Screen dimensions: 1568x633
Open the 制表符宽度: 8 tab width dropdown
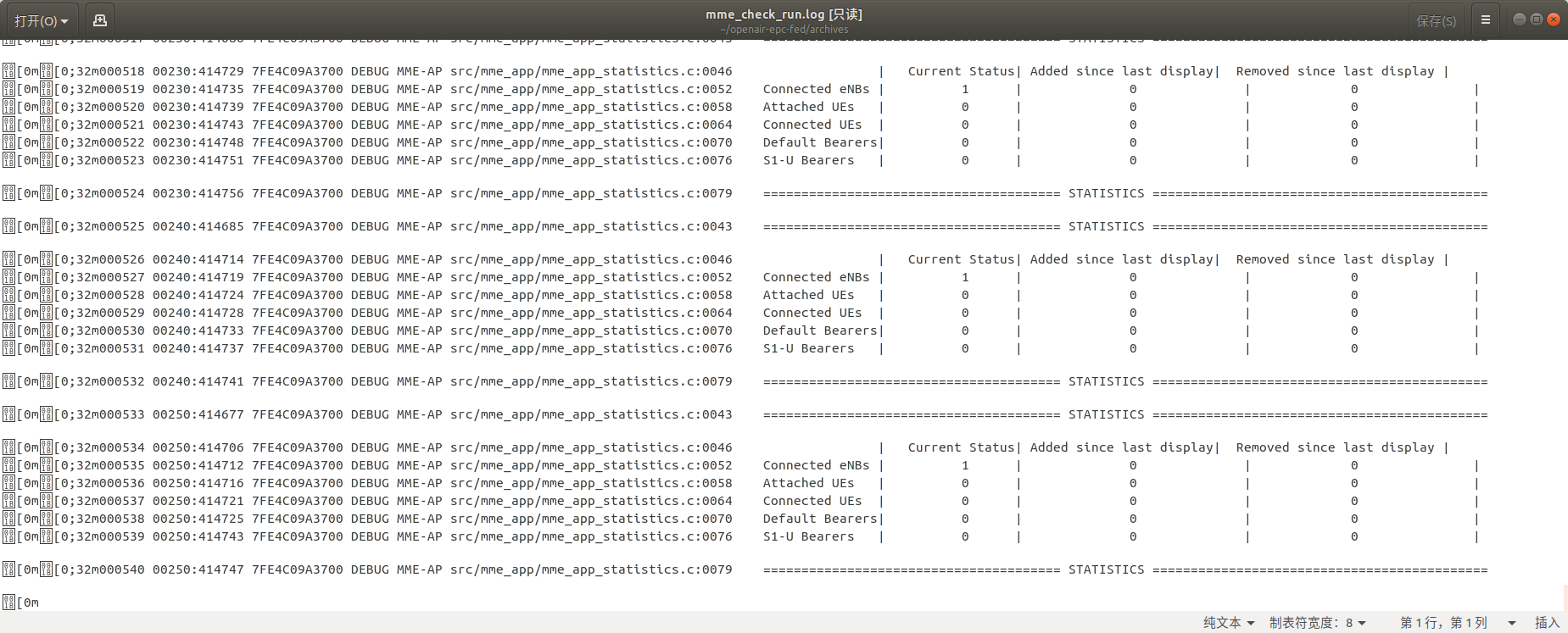coord(1318,623)
